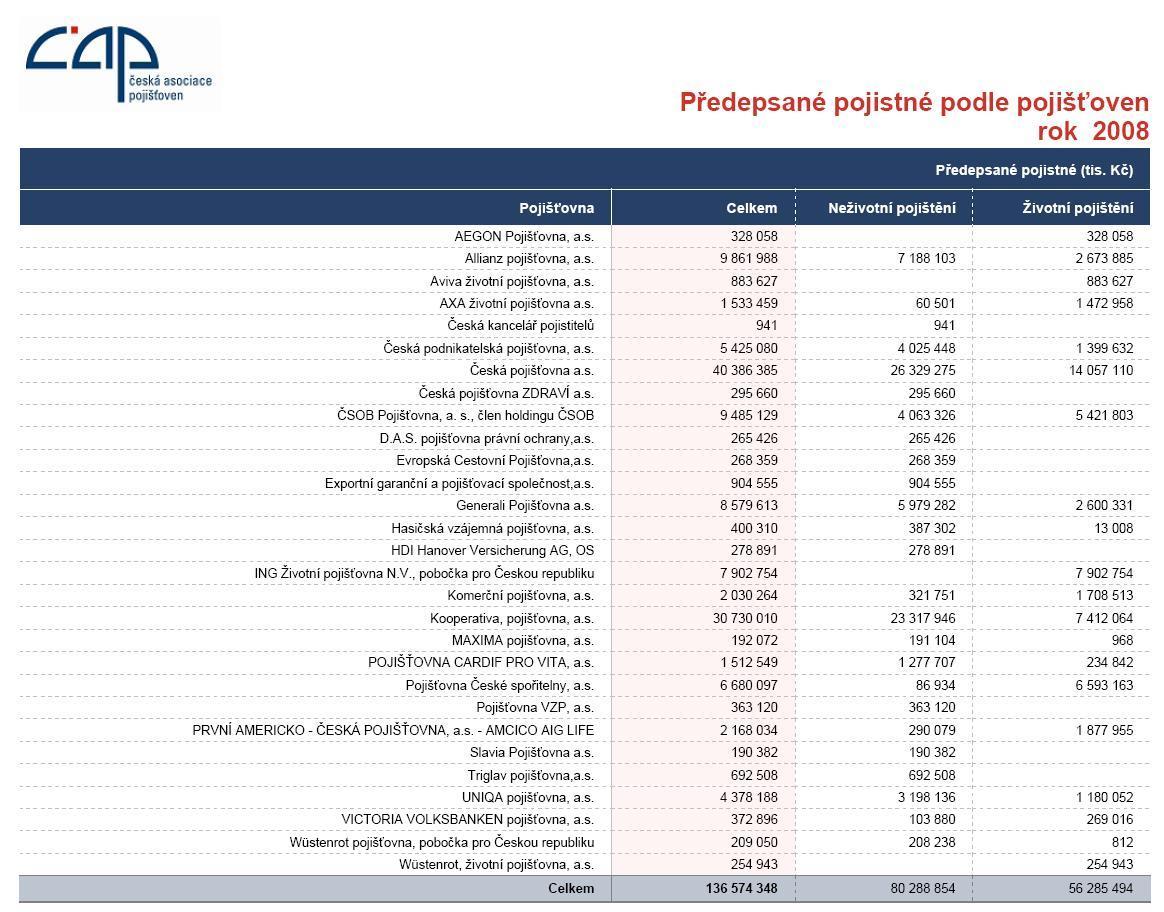
Task: Select grand total value '136 574 348'
Action: coord(742,888)
